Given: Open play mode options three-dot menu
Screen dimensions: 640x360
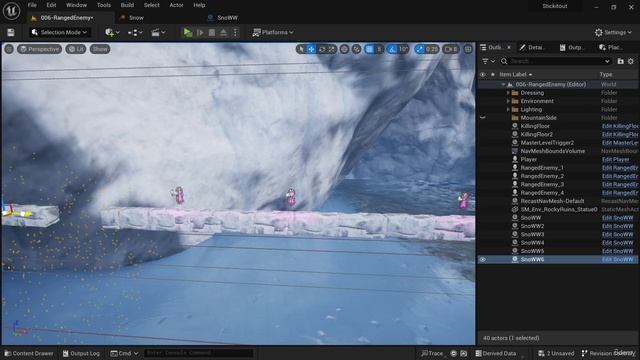Looking at the screenshot, I should tap(236, 32).
